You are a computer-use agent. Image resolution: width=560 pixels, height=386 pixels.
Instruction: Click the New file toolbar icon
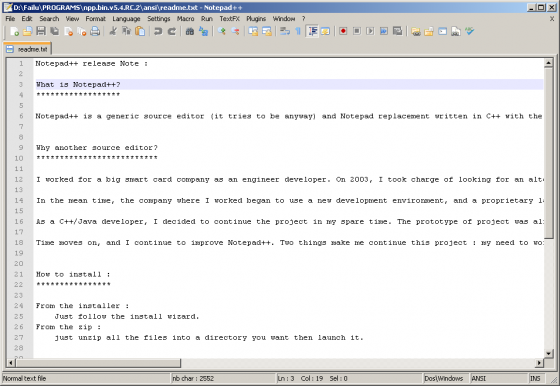(x=14, y=31)
